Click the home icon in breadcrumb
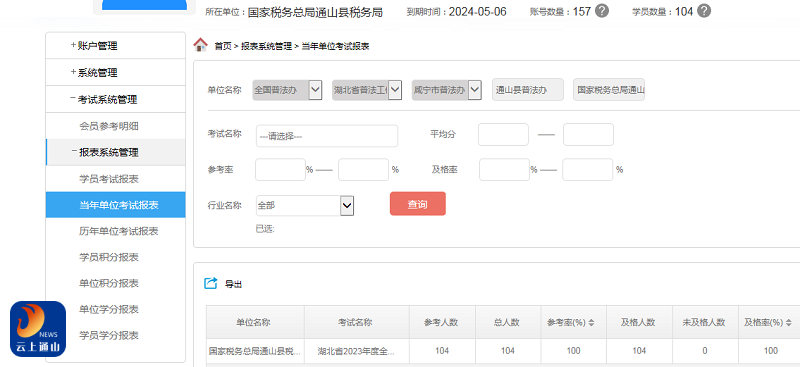The image size is (800, 367). click(x=201, y=45)
